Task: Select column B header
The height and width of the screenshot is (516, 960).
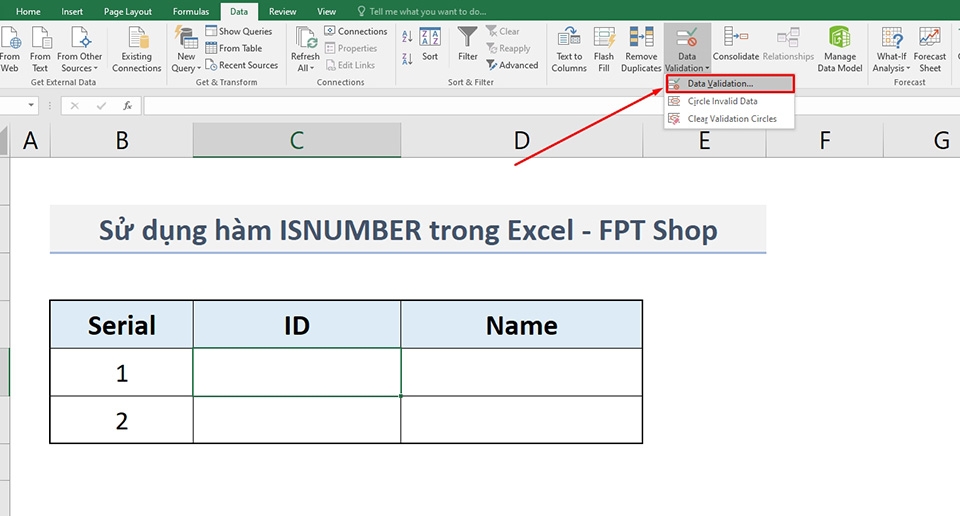Action: pyautogui.click(x=122, y=140)
